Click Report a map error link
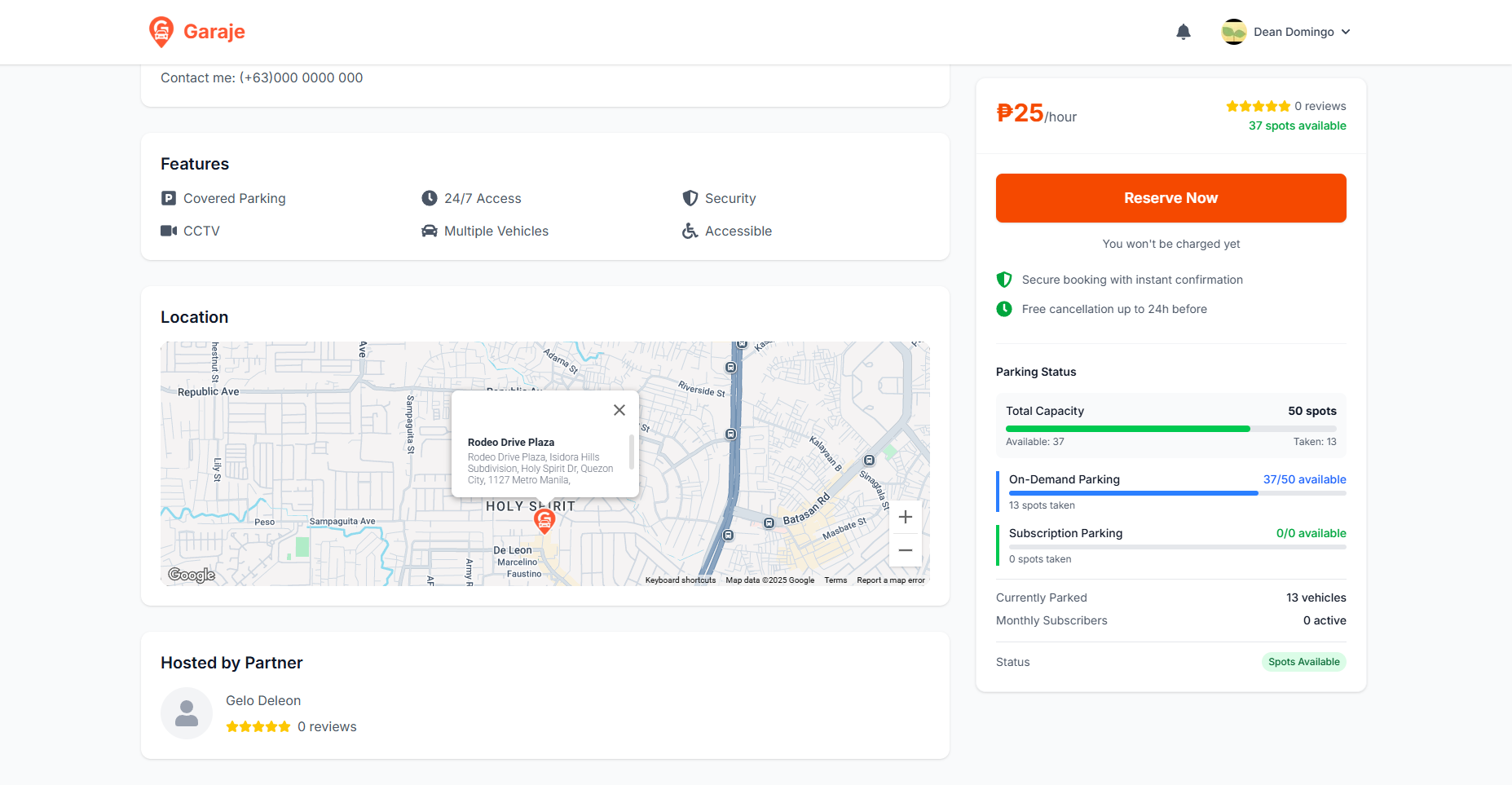This screenshot has width=1512, height=785. (x=890, y=580)
